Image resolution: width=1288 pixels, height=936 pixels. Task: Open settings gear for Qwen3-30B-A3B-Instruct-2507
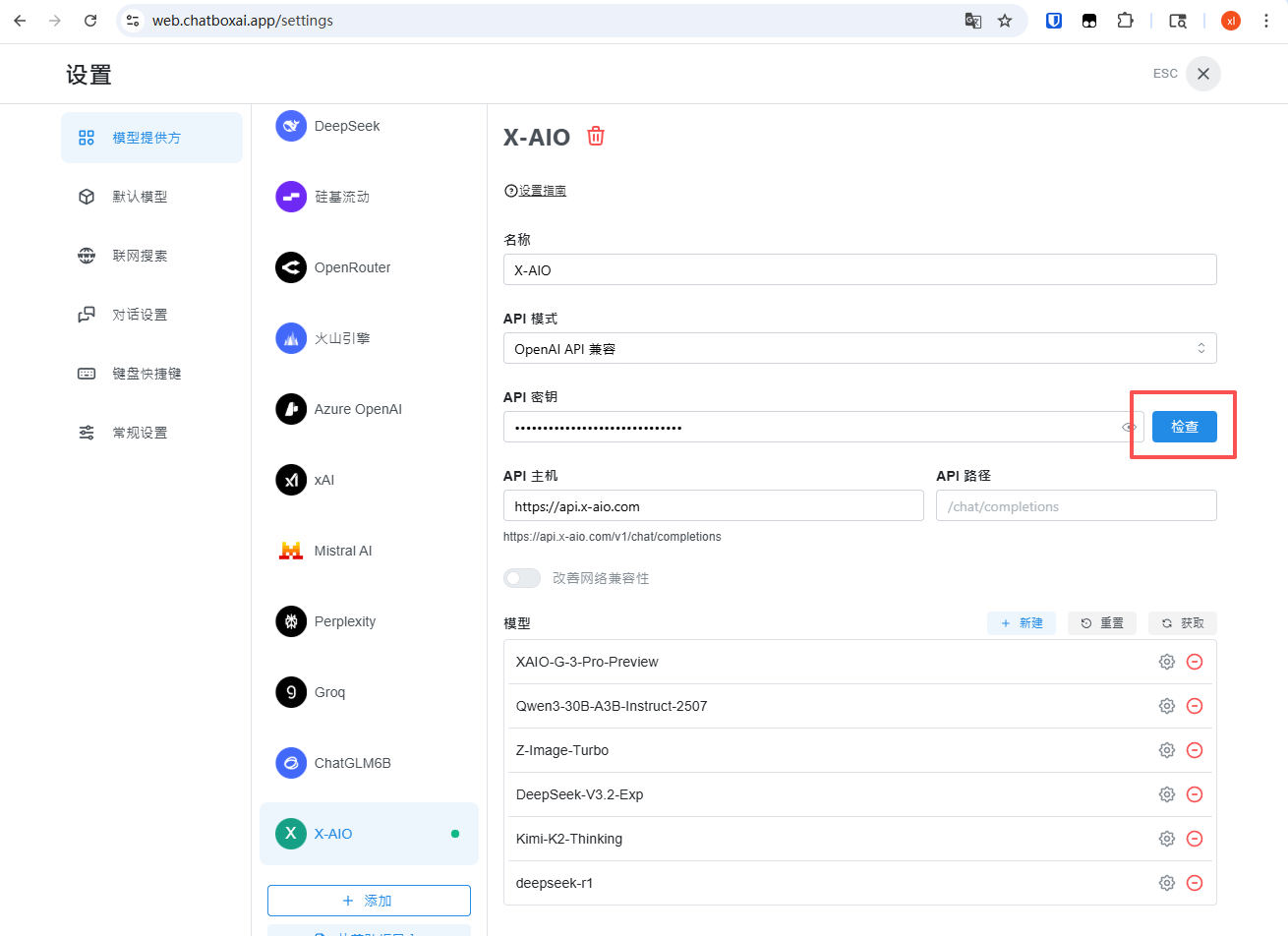(x=1167, y=706)
